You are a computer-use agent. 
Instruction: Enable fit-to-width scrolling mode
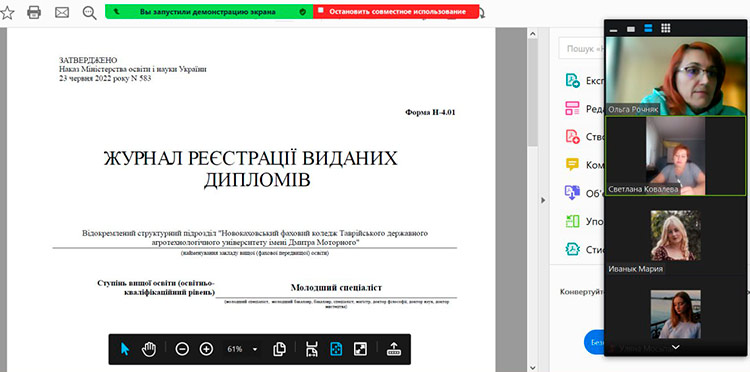[312, 349]
